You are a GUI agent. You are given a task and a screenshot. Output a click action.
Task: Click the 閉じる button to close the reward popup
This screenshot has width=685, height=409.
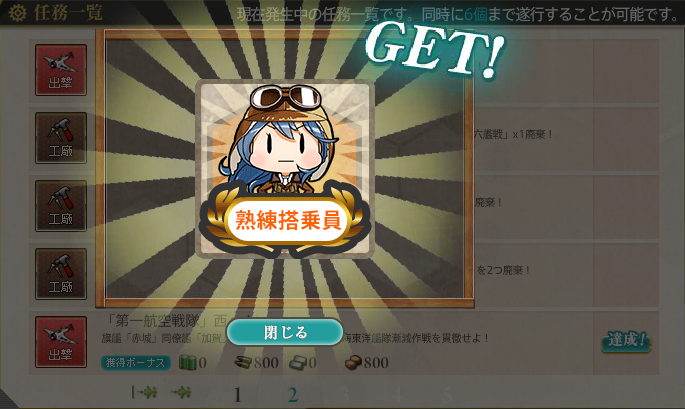pos(285,332)
